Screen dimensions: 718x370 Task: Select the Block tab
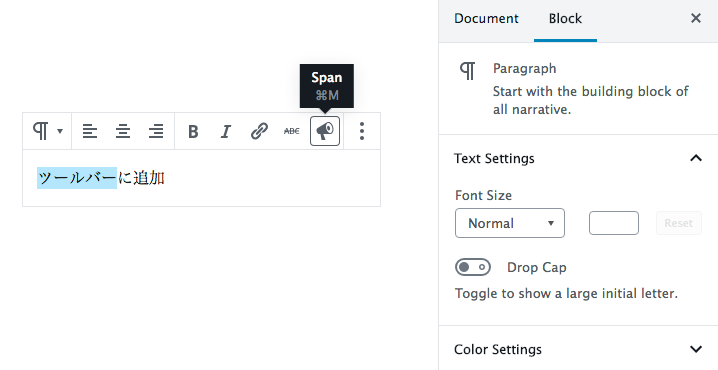click(x=565, y=19)
